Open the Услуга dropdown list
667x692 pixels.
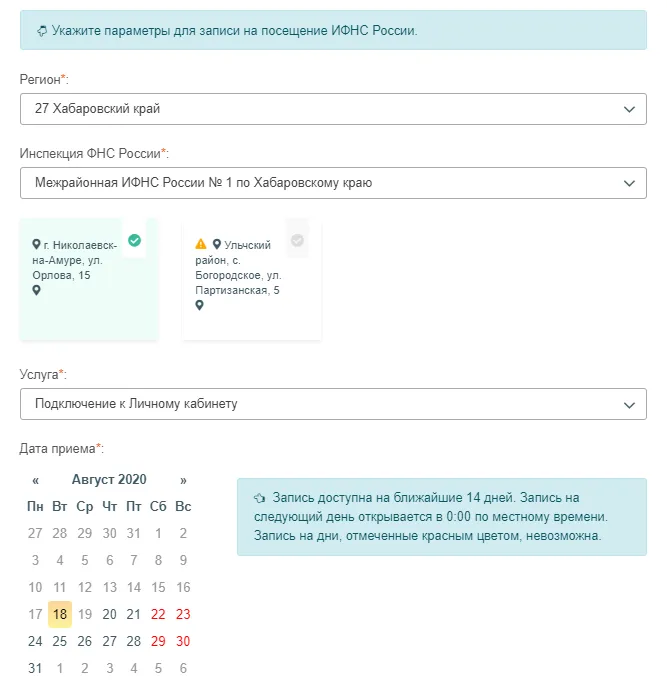point(333,404)
